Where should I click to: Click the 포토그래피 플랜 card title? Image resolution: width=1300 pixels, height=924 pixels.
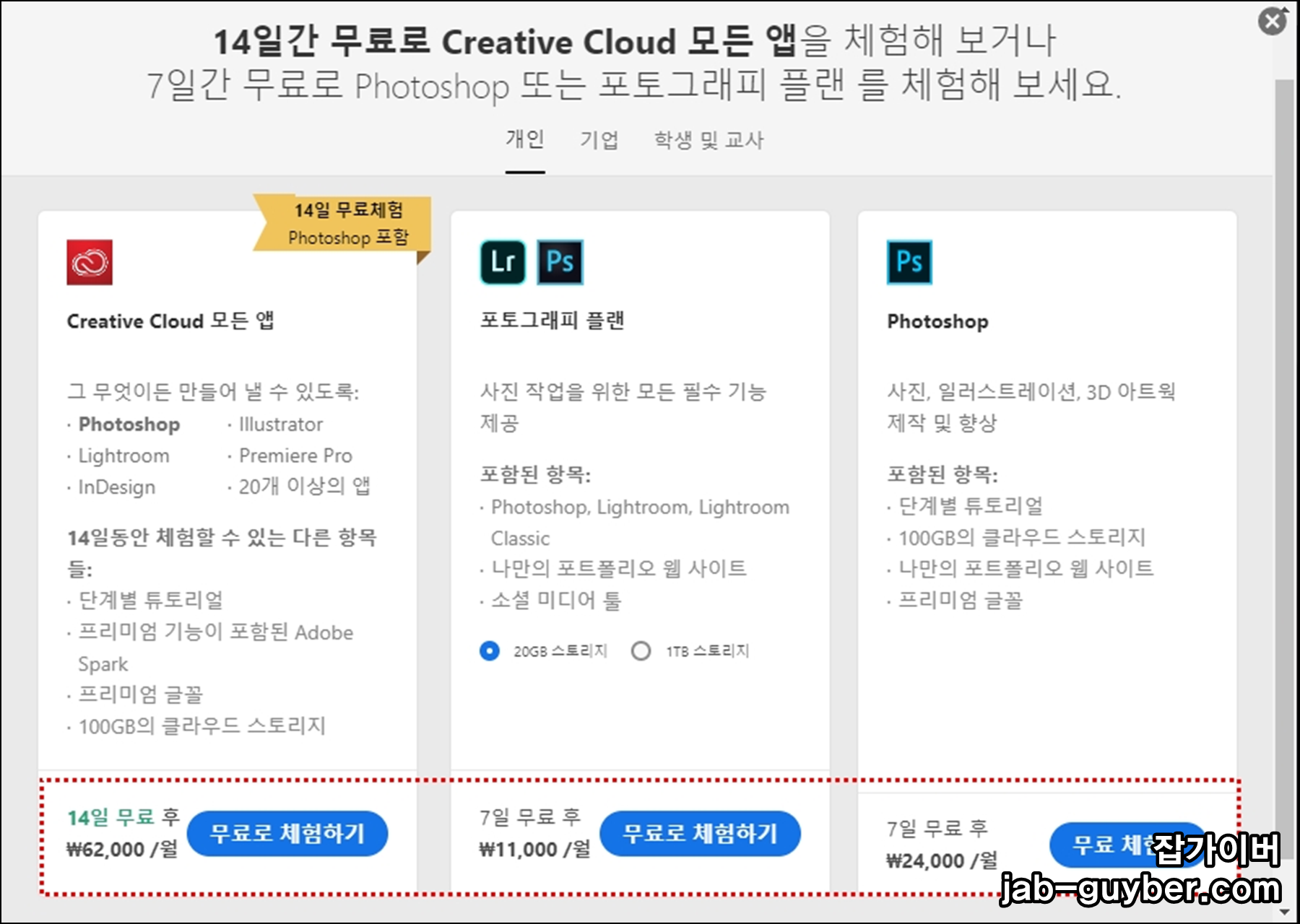552,321
